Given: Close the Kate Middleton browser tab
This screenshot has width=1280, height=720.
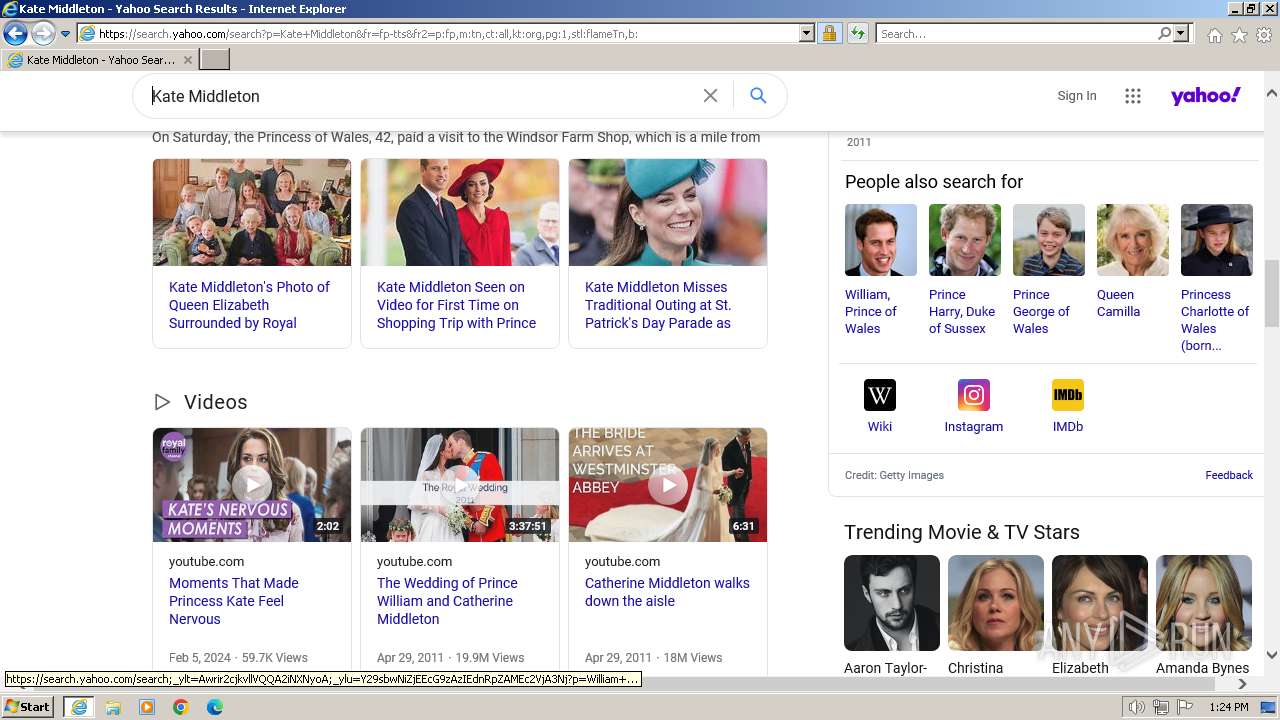Looking at the screenshot, I should 188,60.
